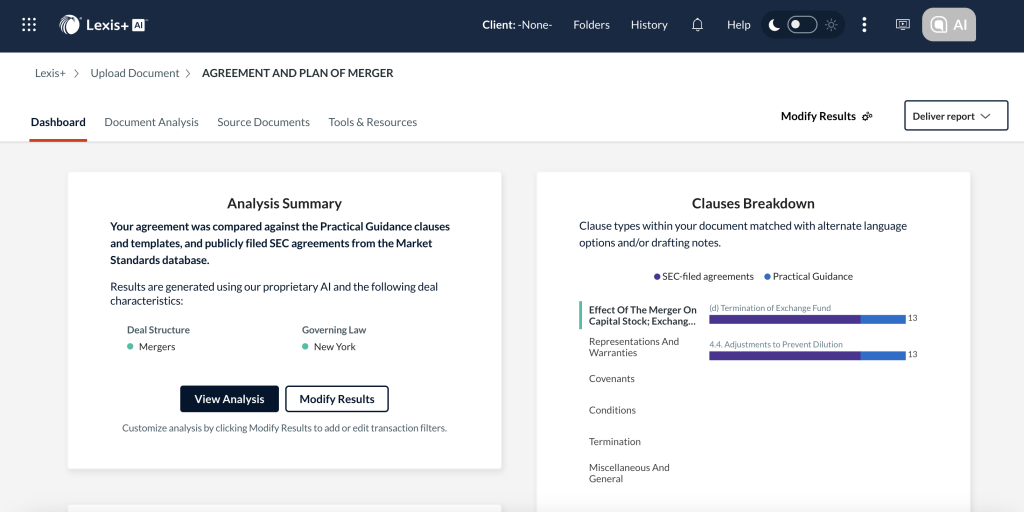Image resolution: width=1024 pixels, height=512 pixels.
Task: Open the AI assistant button
Action: pyautogui.click(x=948, y=25)
